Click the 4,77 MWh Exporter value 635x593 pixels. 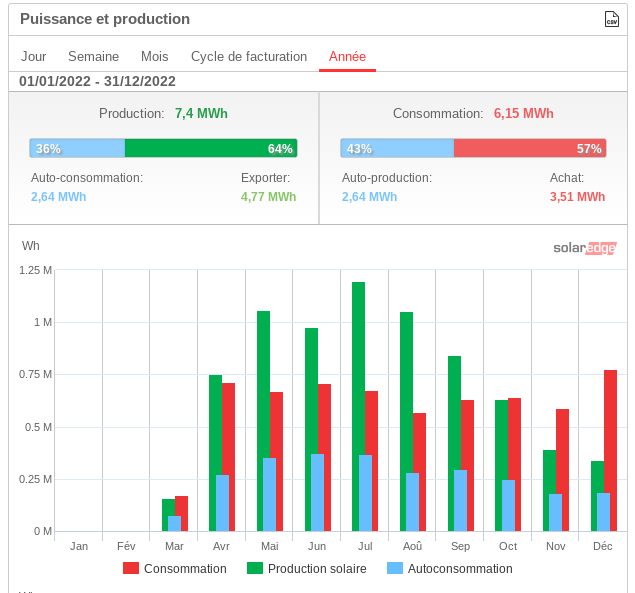(x=268, y=197)
